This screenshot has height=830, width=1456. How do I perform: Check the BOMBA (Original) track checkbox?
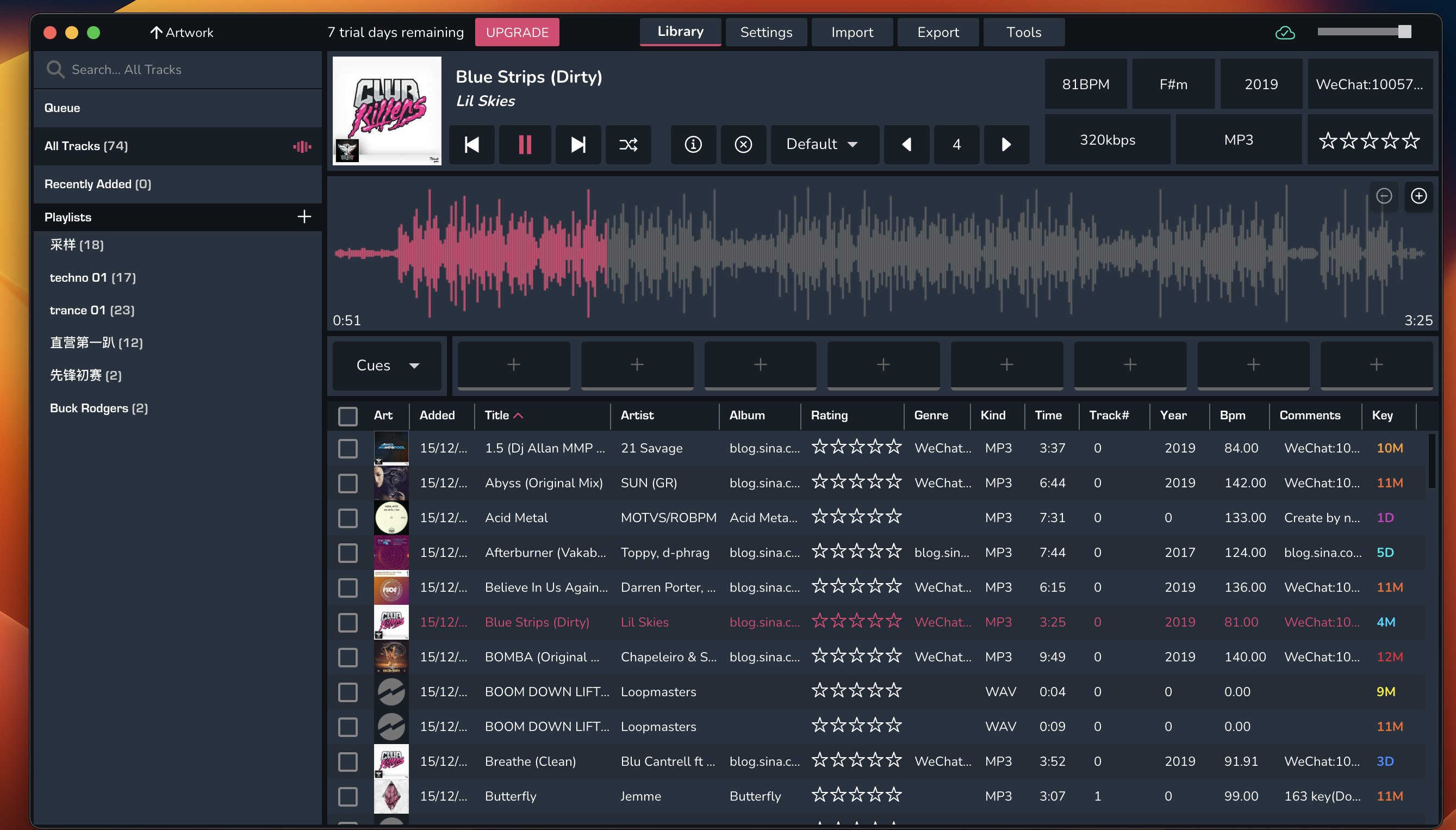347,656
